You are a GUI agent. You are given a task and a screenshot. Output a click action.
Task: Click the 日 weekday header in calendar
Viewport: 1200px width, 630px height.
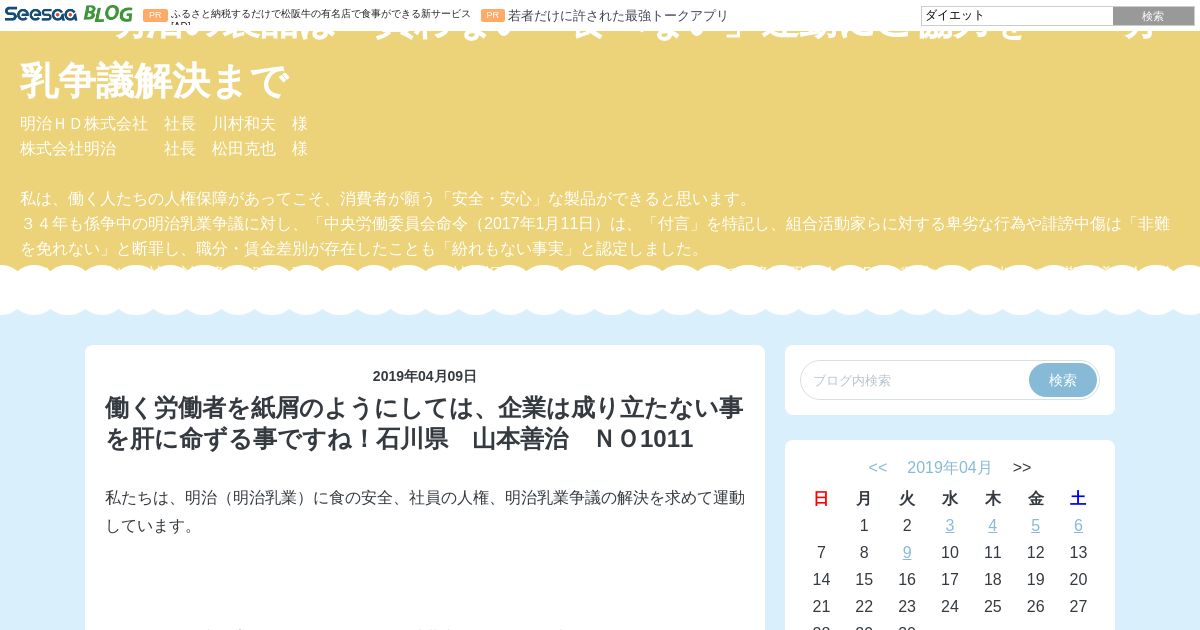pyautogui.click(x=821, y=498)
